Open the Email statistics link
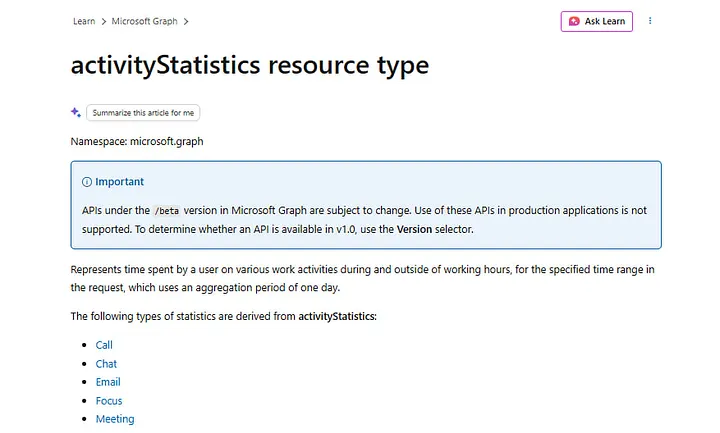Screen dimensions: 720x433 [108, 382]
